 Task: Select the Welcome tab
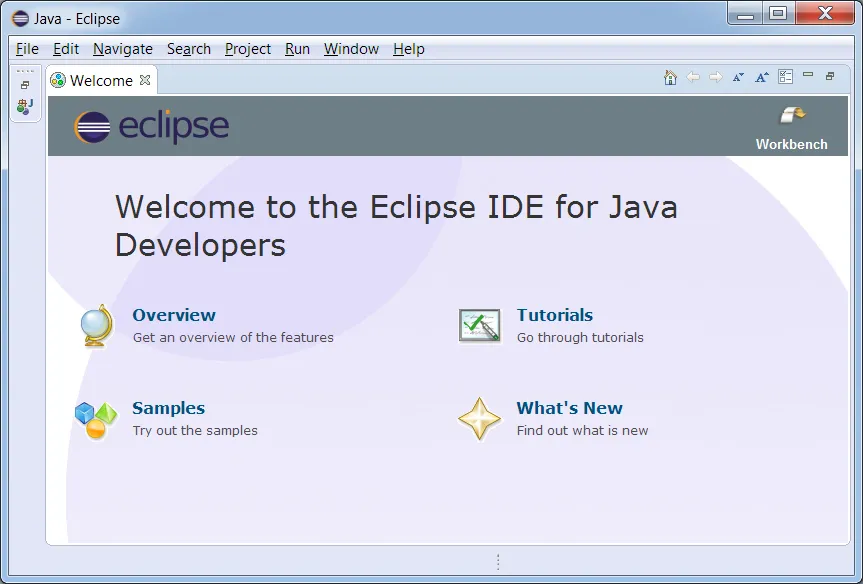point(101,80)
